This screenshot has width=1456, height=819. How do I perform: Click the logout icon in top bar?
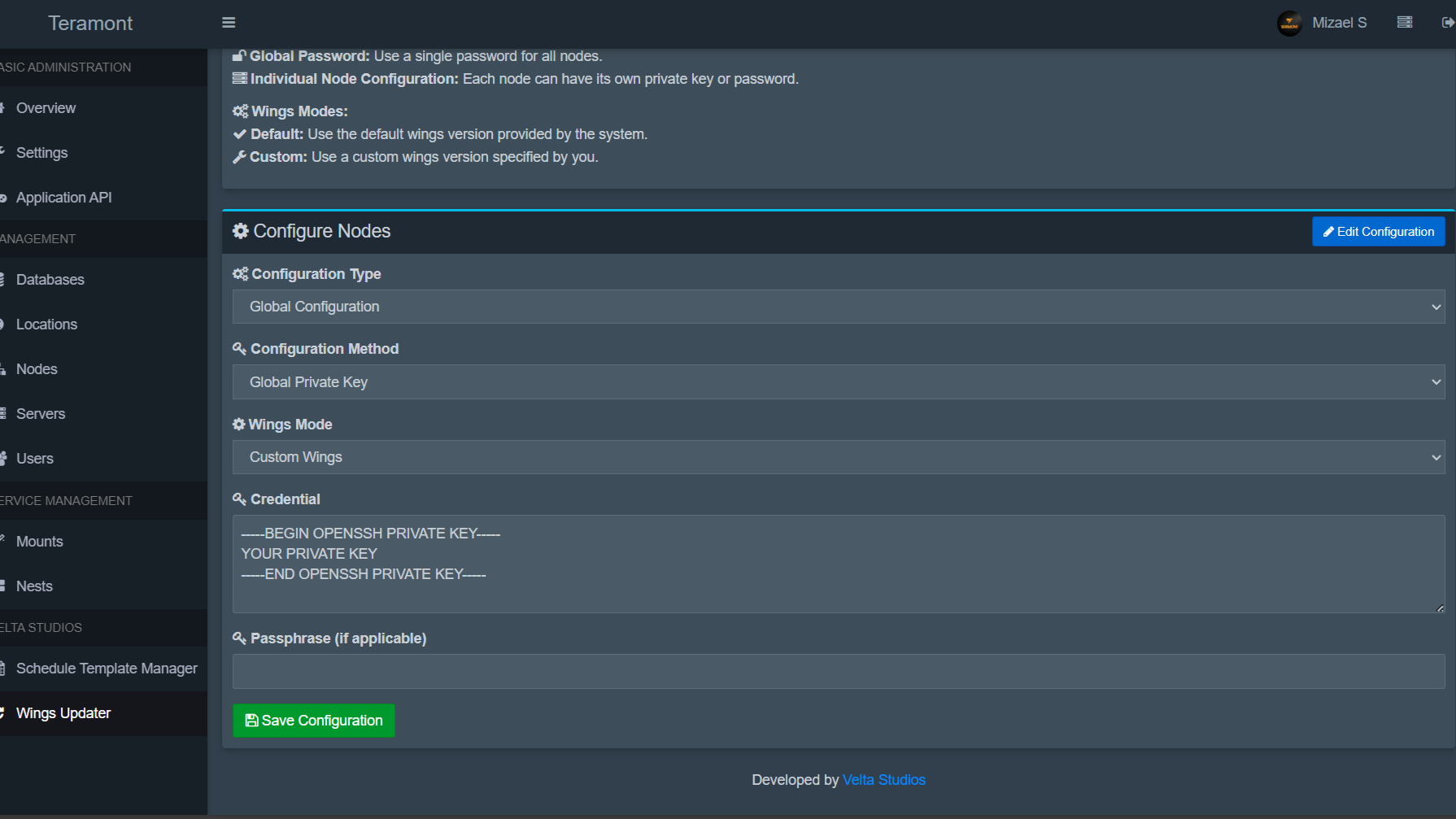[x=1448, y=23]
